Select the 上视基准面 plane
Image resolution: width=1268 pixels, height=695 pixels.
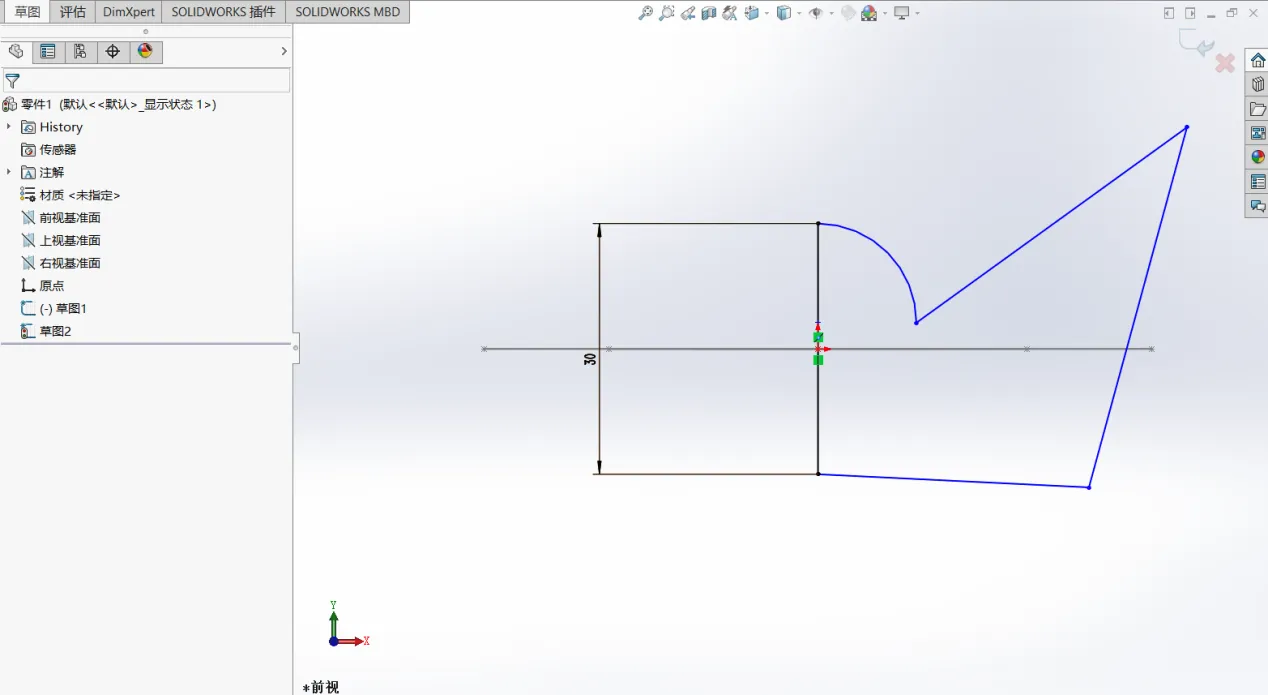60,241
